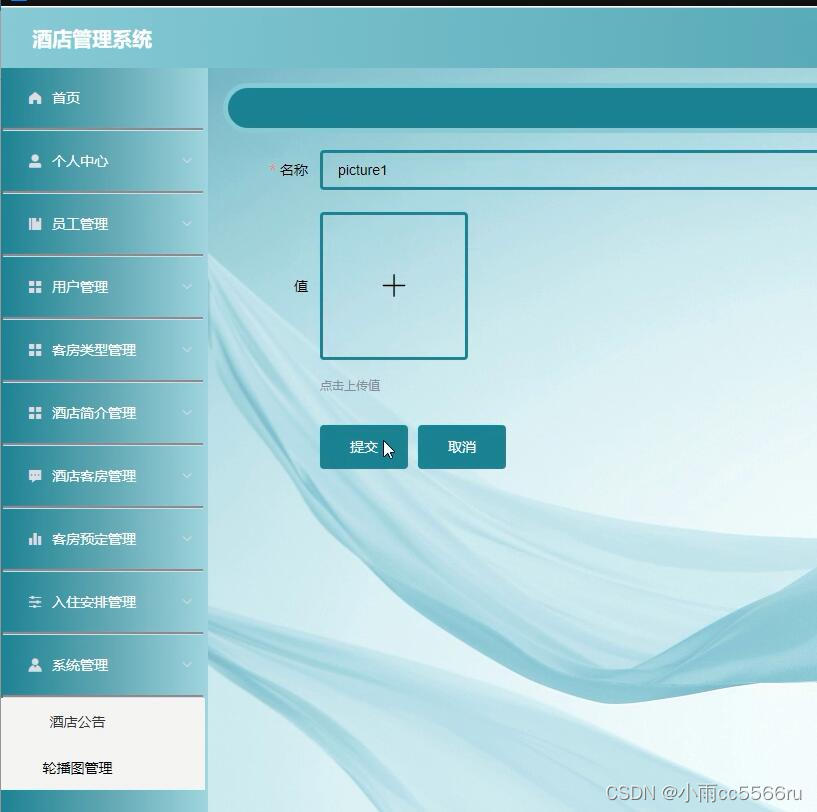Screen dimensions: 817x812
Task: Expand the 客房类型管理 chevron
Action: coord(187,350)
